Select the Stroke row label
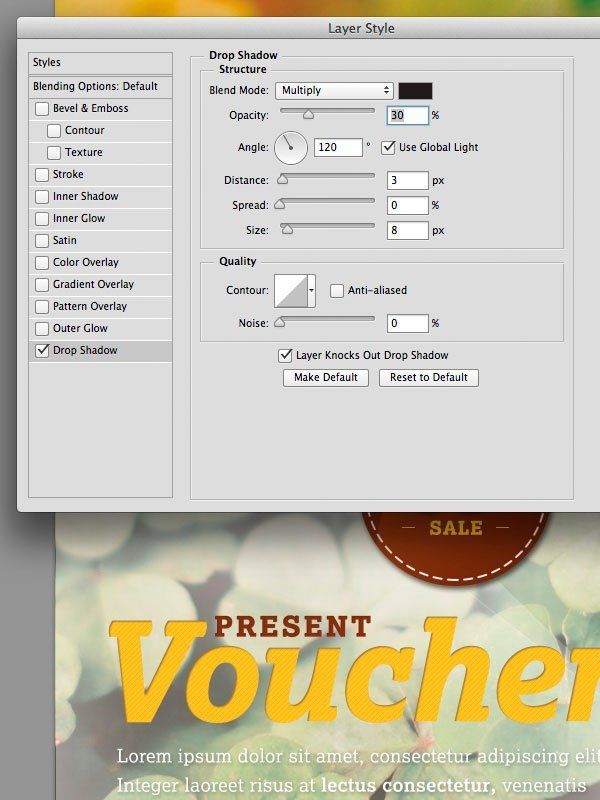Viewport: 600px width, 800px height. (68, 174)
